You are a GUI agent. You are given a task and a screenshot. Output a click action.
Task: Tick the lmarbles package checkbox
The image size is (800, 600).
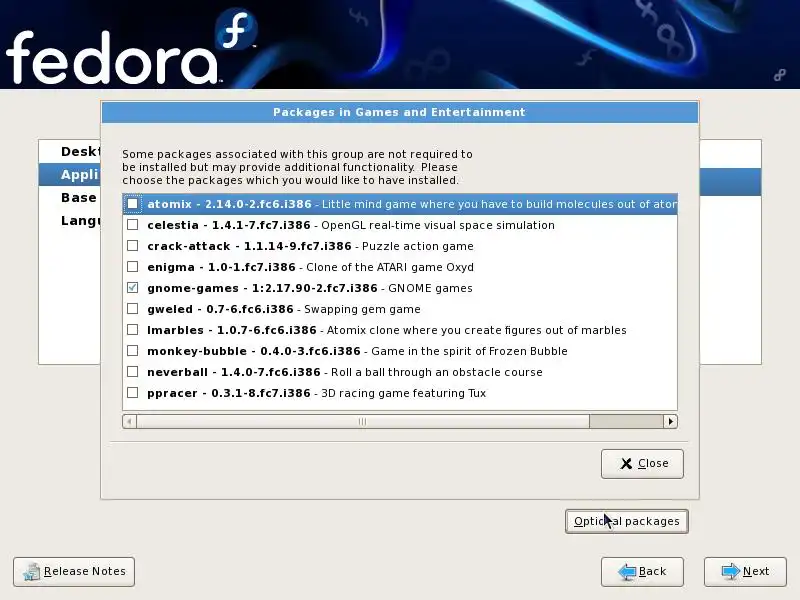[x=133, y=330]
